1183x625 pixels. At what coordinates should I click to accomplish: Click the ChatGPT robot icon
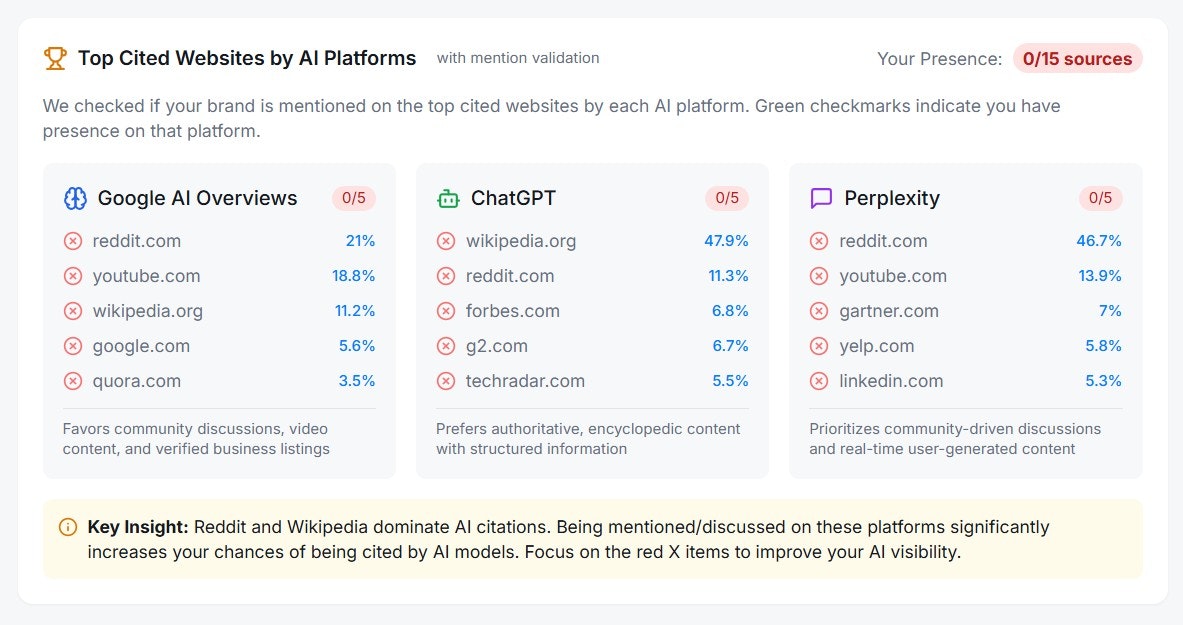[x=448, y=199]
